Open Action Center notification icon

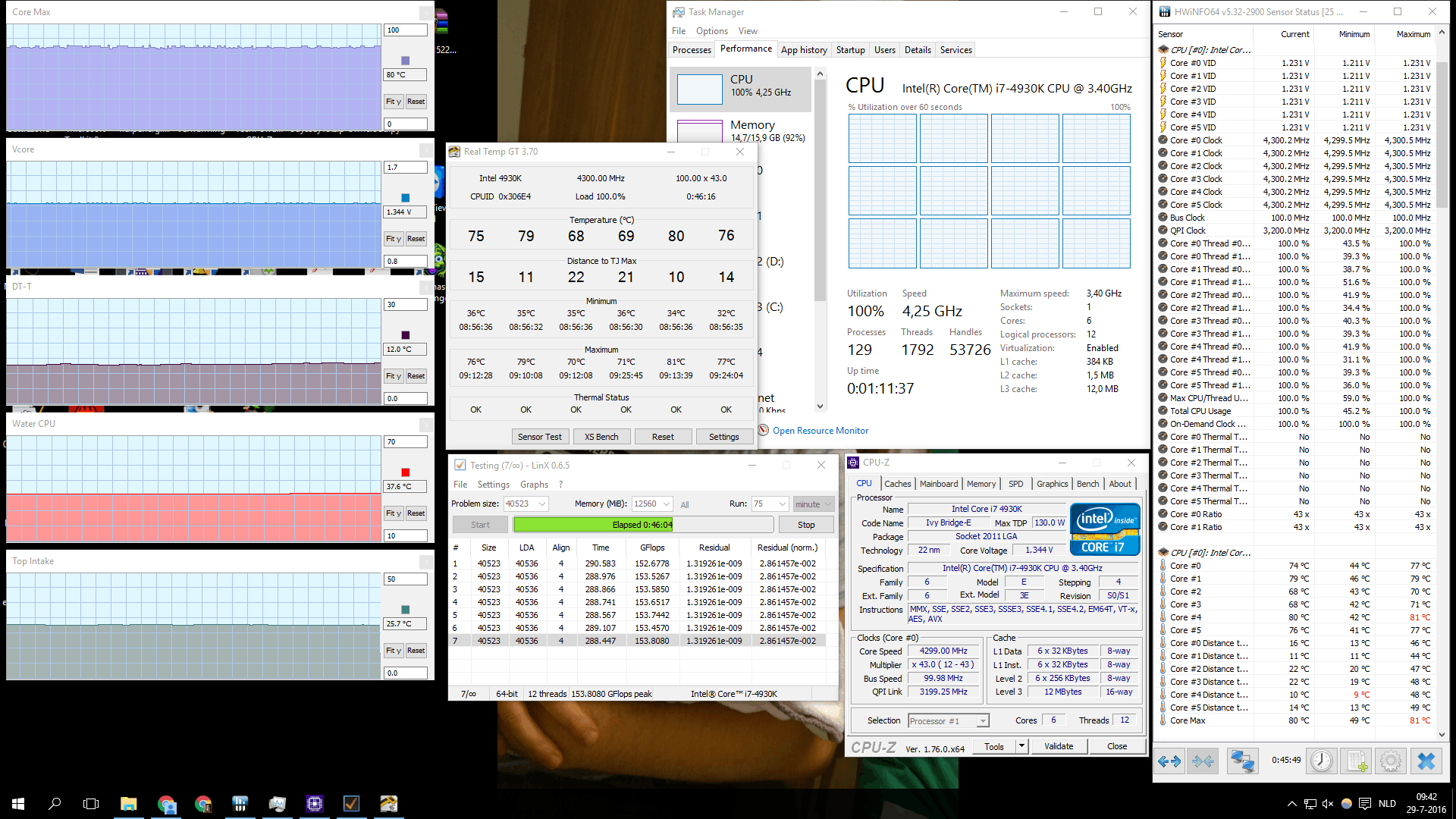pyautogui.click(x=1365, y=804)
